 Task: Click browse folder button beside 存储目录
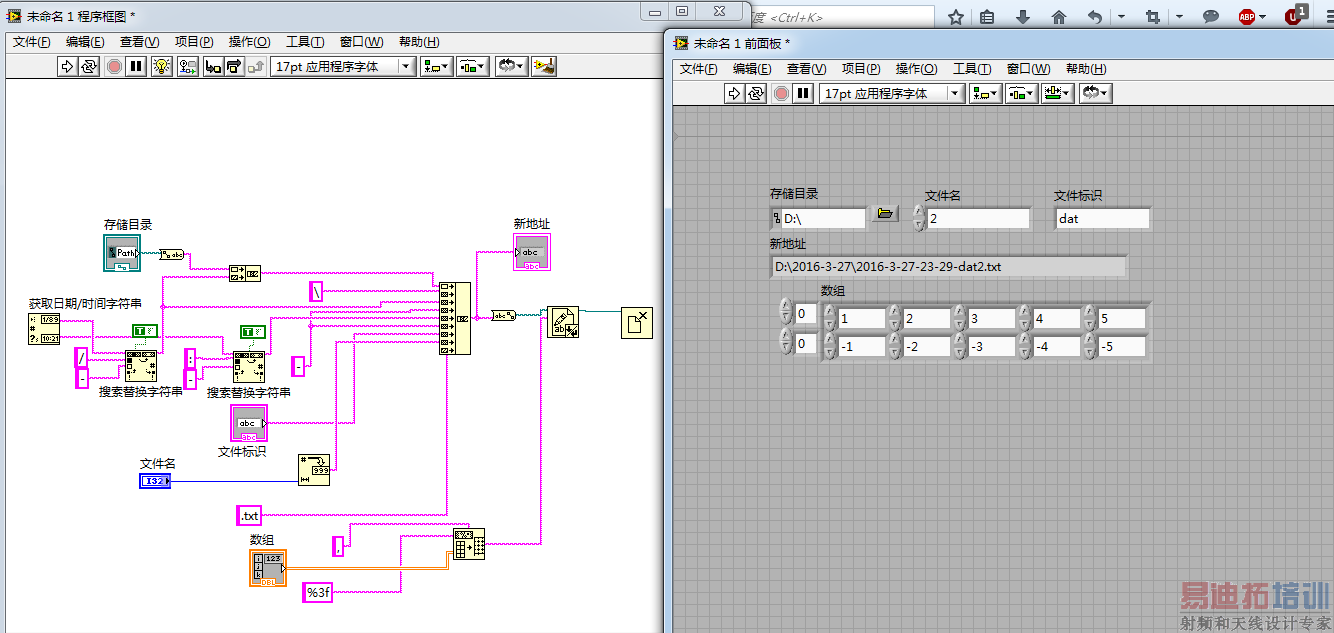tap(885, 214)
